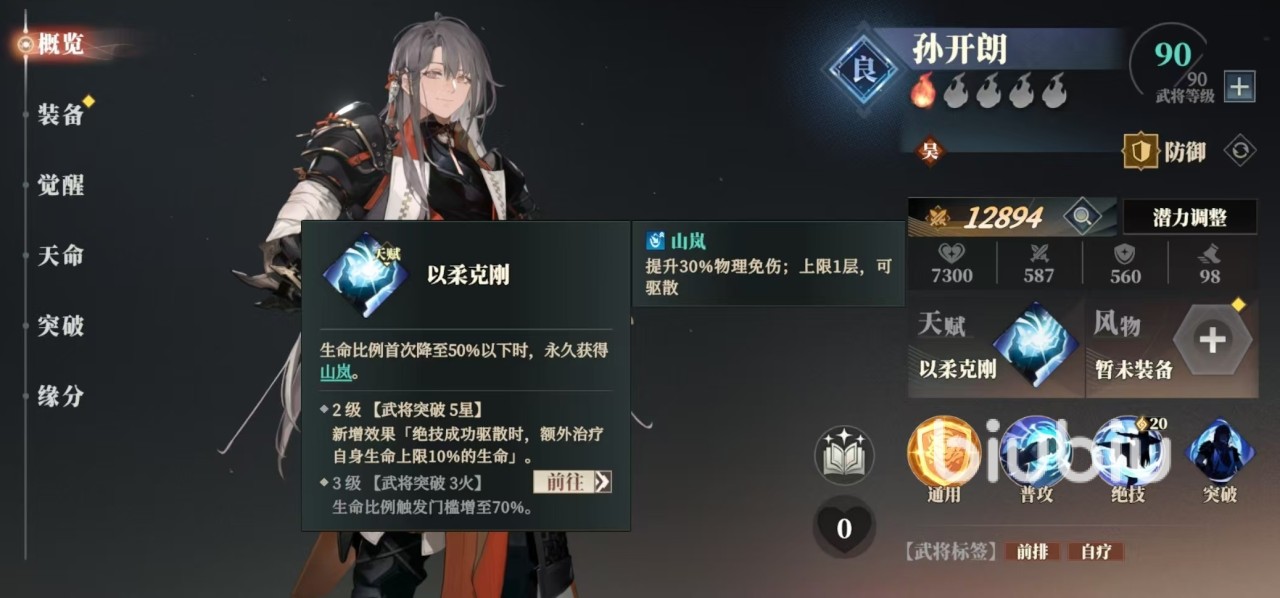Open the 突破 sidebar tab
1280x598 pixels.
click(x=61, y=326)
